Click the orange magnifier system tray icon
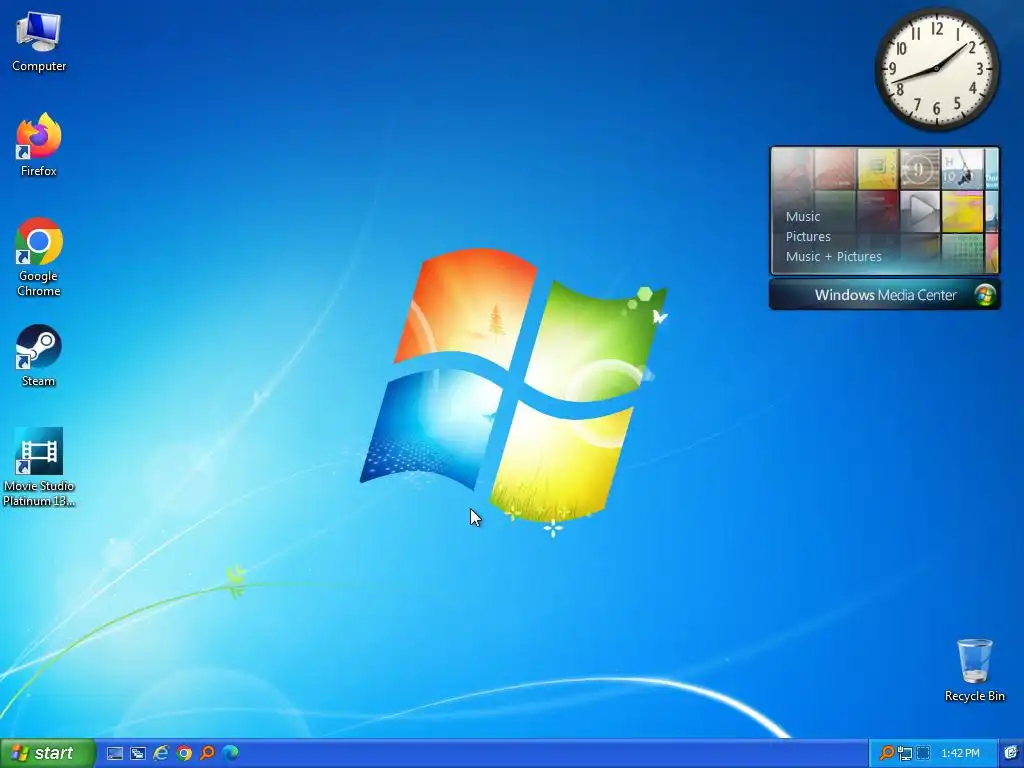1024x768 pixels. 887,753
